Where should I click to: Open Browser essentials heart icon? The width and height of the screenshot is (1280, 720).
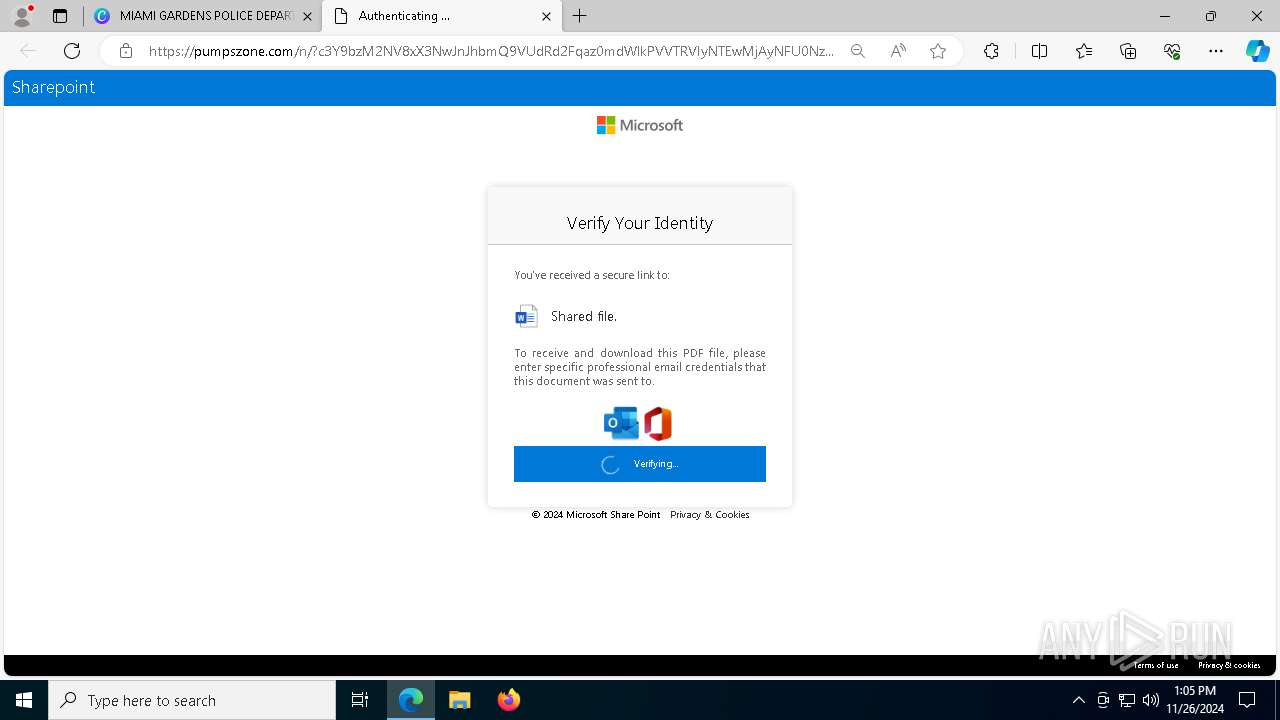(1172, 51)
